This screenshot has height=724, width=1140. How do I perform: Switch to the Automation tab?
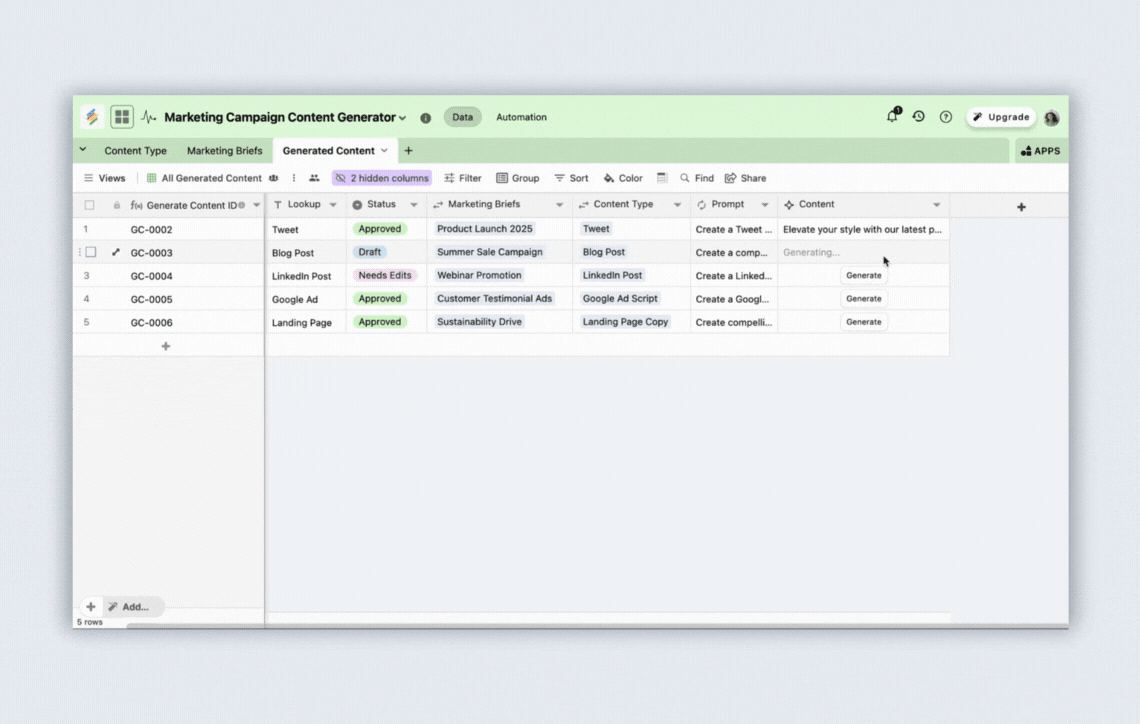click(521, 117)
